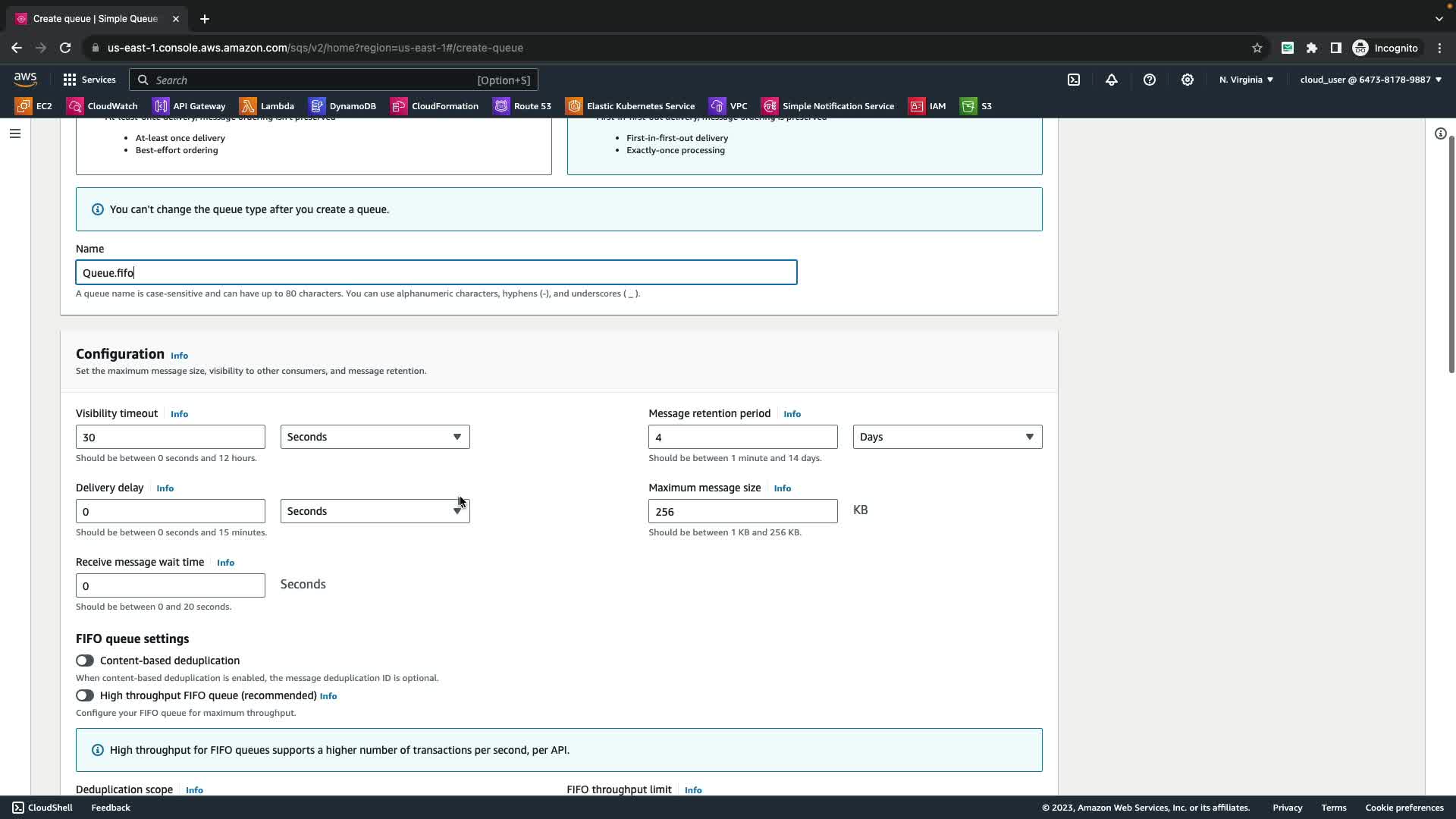Open the settings gear in AWS header
The width and height of the screenshot is (1456, 819).
(1188, 80)
